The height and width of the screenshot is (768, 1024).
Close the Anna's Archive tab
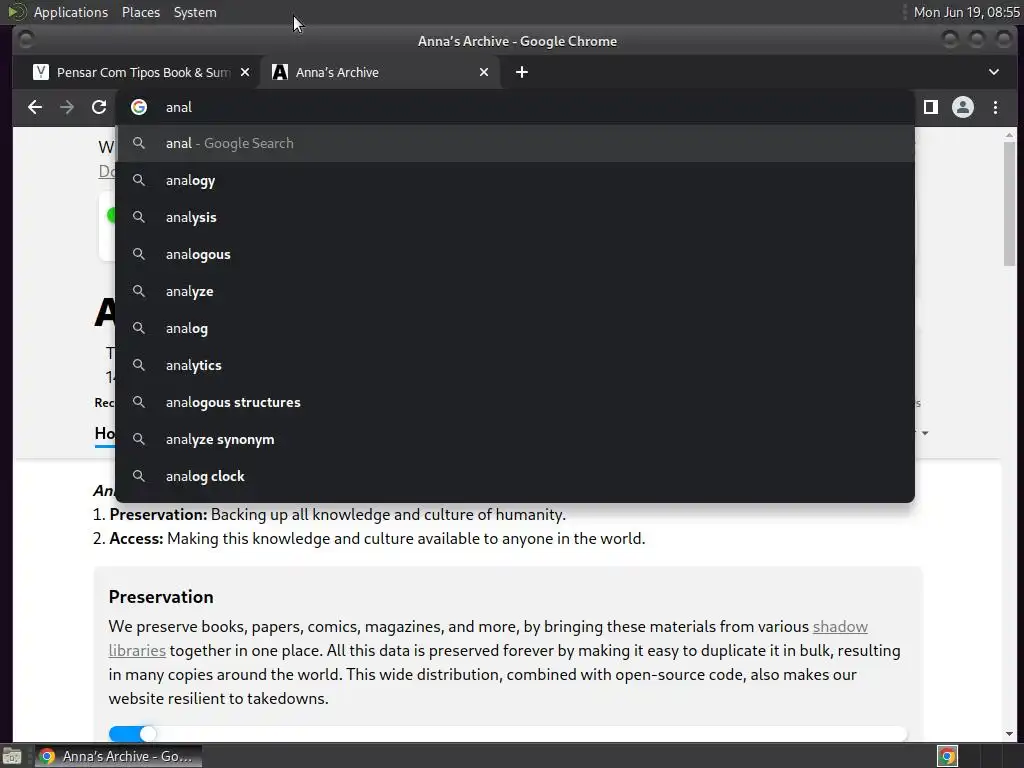tap(484, 72)
